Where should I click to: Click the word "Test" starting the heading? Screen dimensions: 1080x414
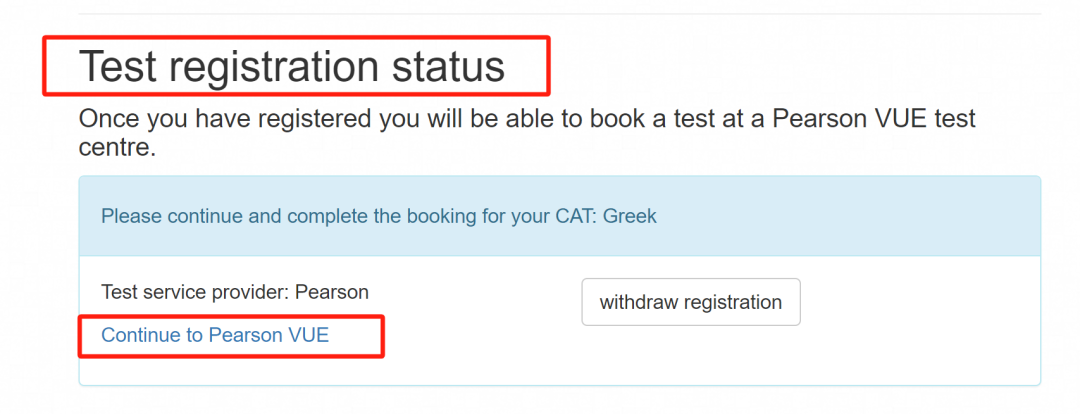tap(118, 67)
